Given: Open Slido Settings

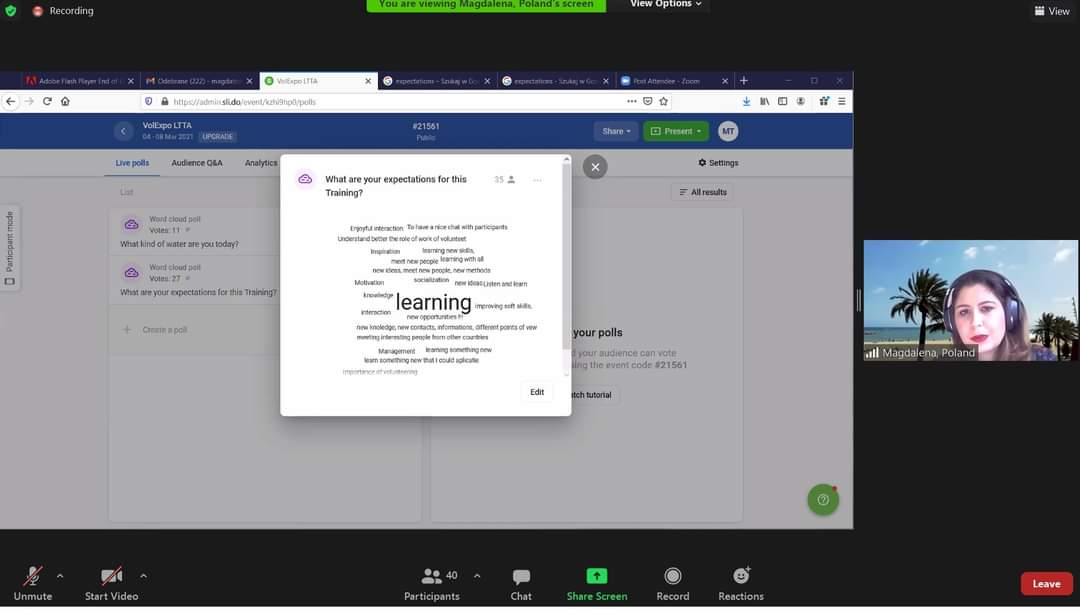Looking at the screenshot, I should (718, 163).
